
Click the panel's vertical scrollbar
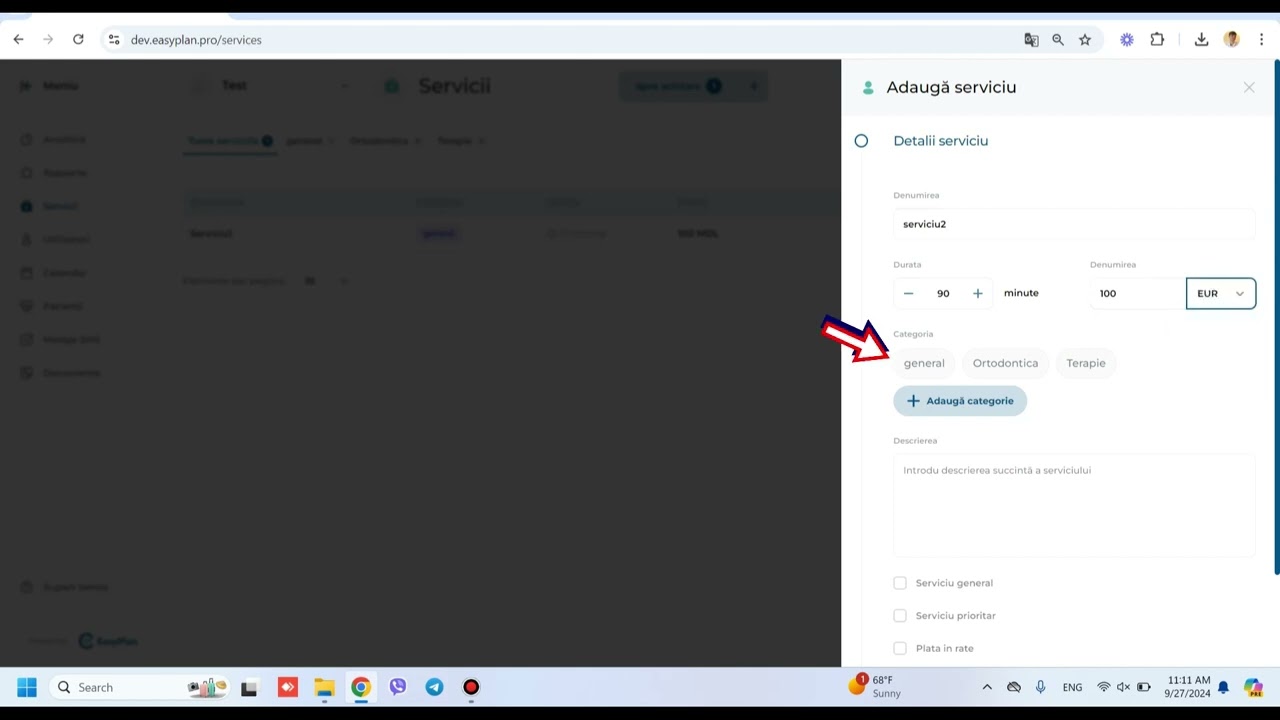coord(1276,318)
